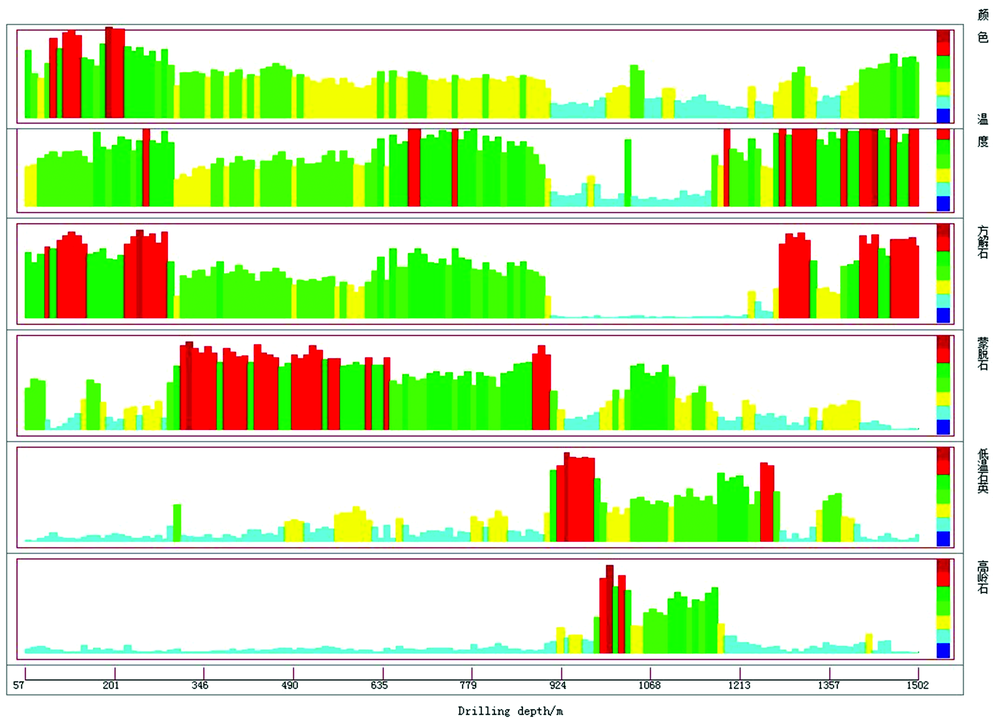Select the 1213 depth axis label

point(738,686)
